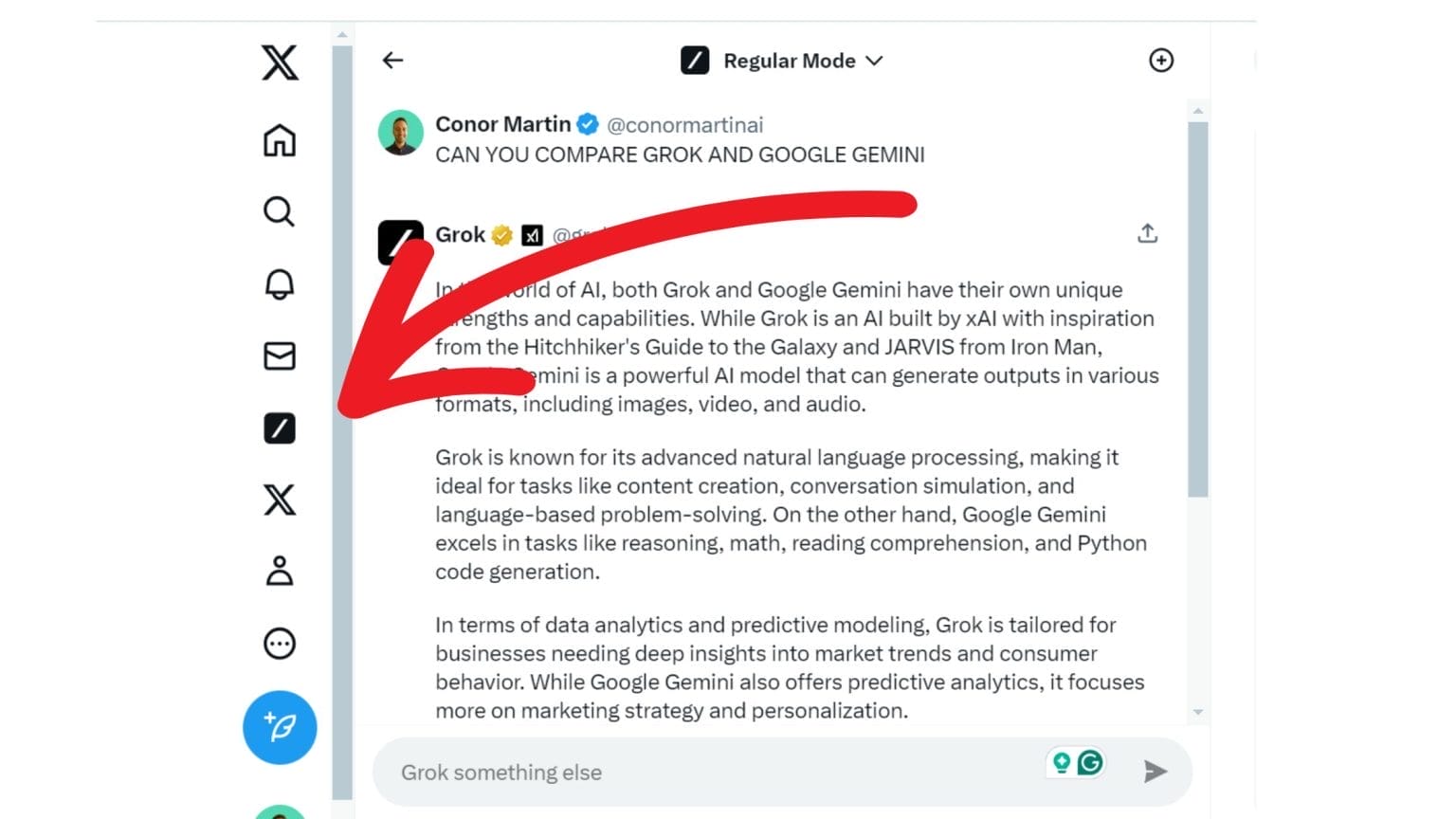
Task: Compose a post with the blue feather button
Action: pos(280,727)
